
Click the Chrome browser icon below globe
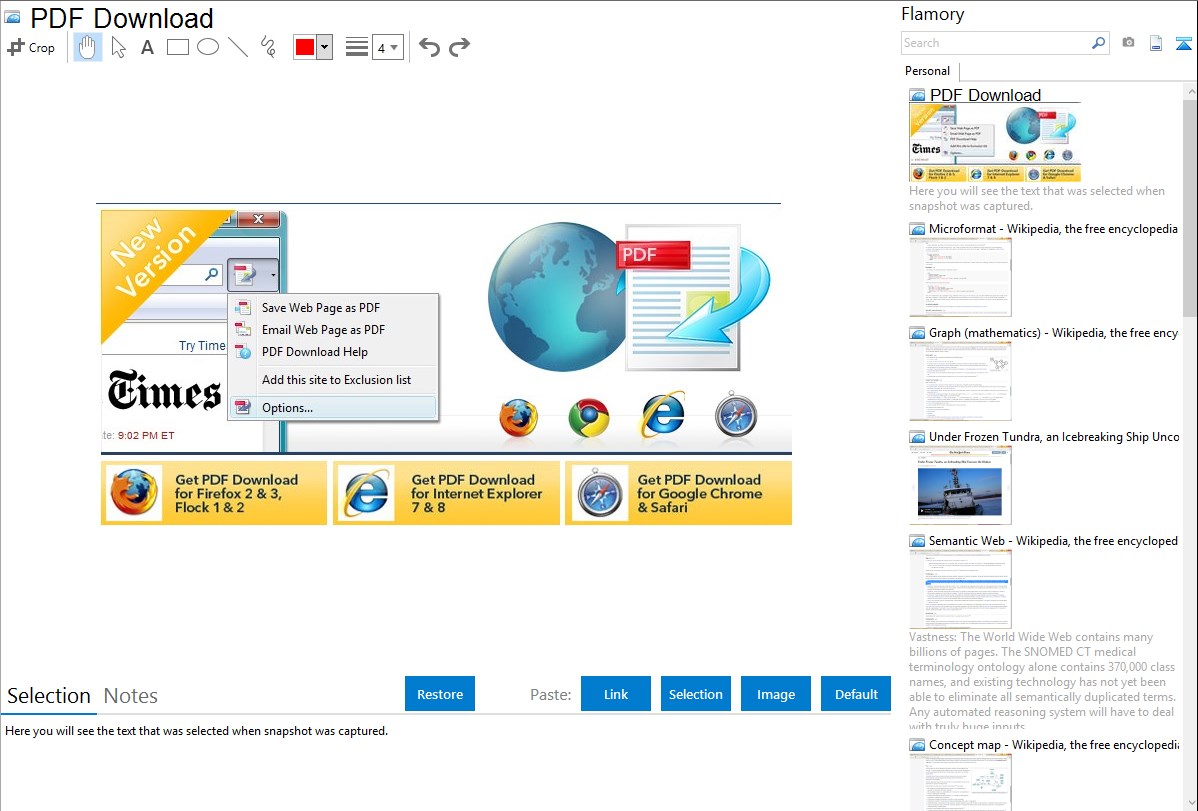pyautogui.click(x=589, y=417)
